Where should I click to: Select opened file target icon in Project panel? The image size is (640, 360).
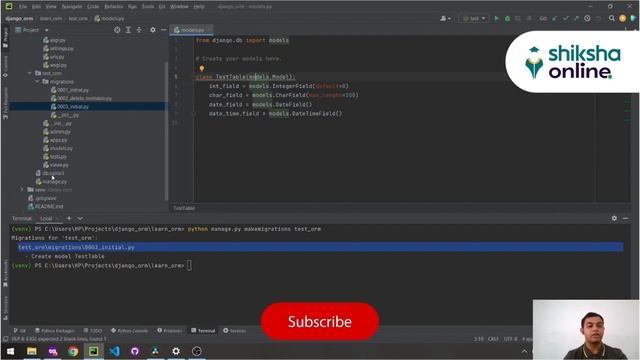click(117, 30)
